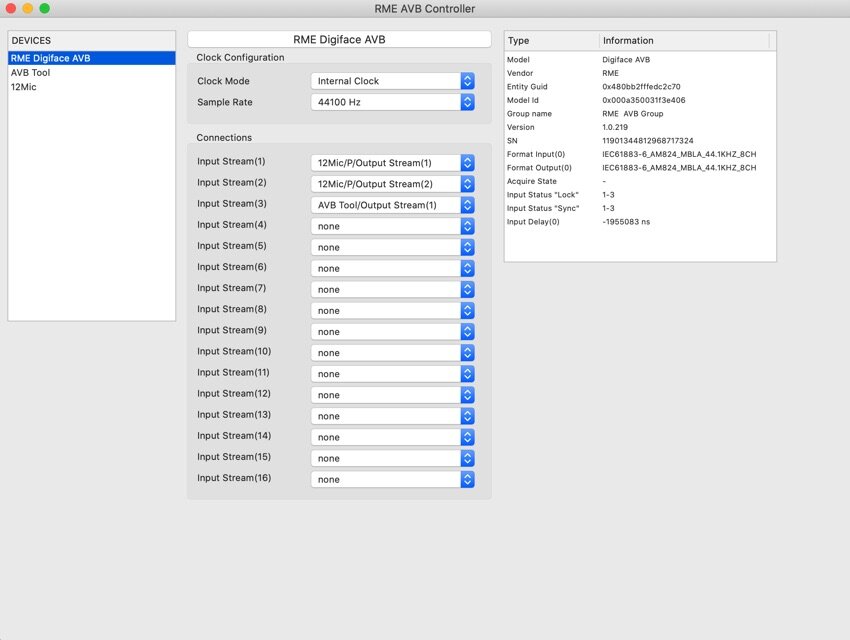This screenshot has height=640, width=850.
Task: Open Input Stream(3) source dropdown
Action: pyautogui.click(x=392, y=205)
